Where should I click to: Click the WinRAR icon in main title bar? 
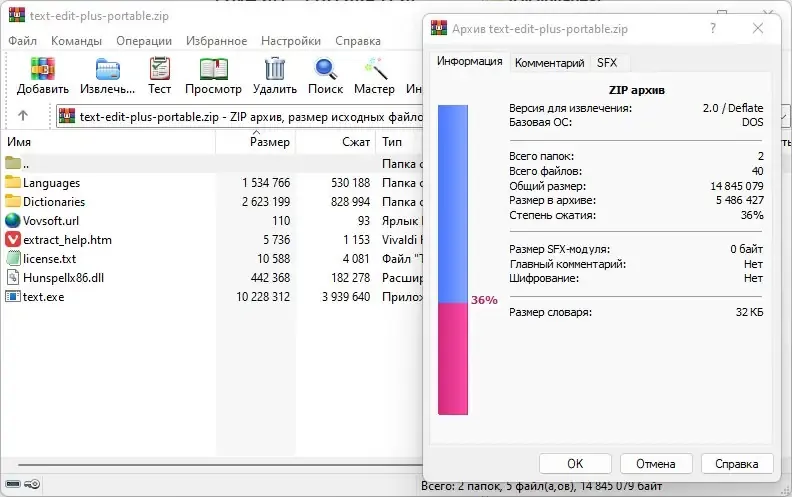pos(17,15)
